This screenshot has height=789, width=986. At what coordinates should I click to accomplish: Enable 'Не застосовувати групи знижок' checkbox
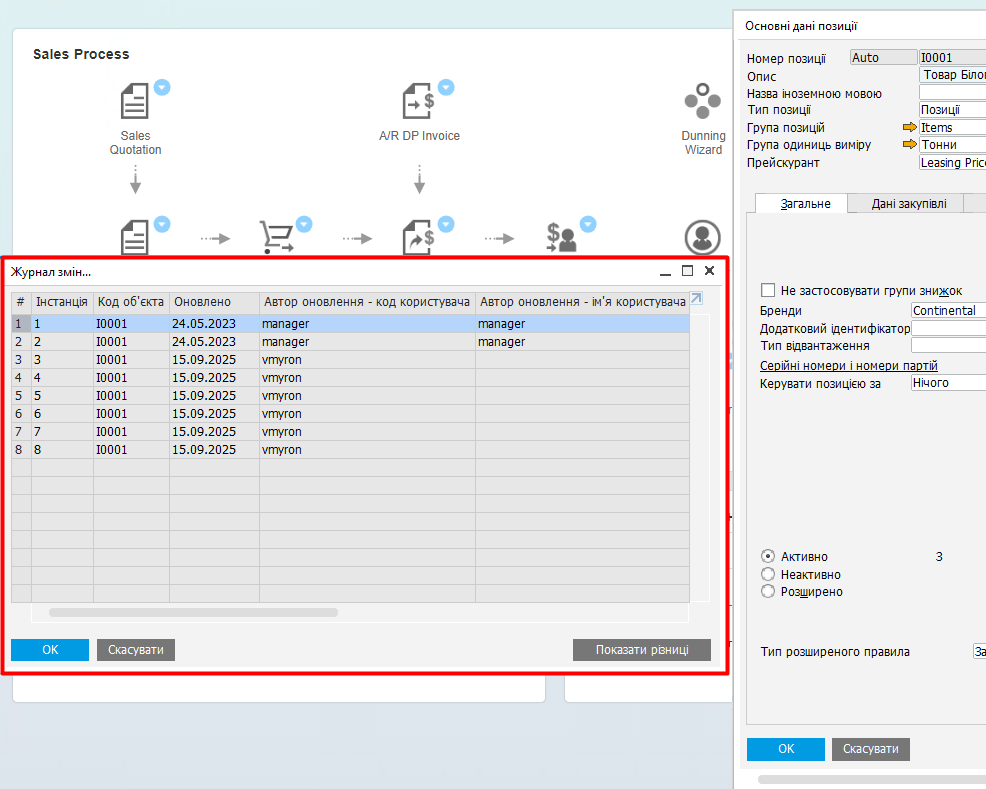[x=768, y=290]
